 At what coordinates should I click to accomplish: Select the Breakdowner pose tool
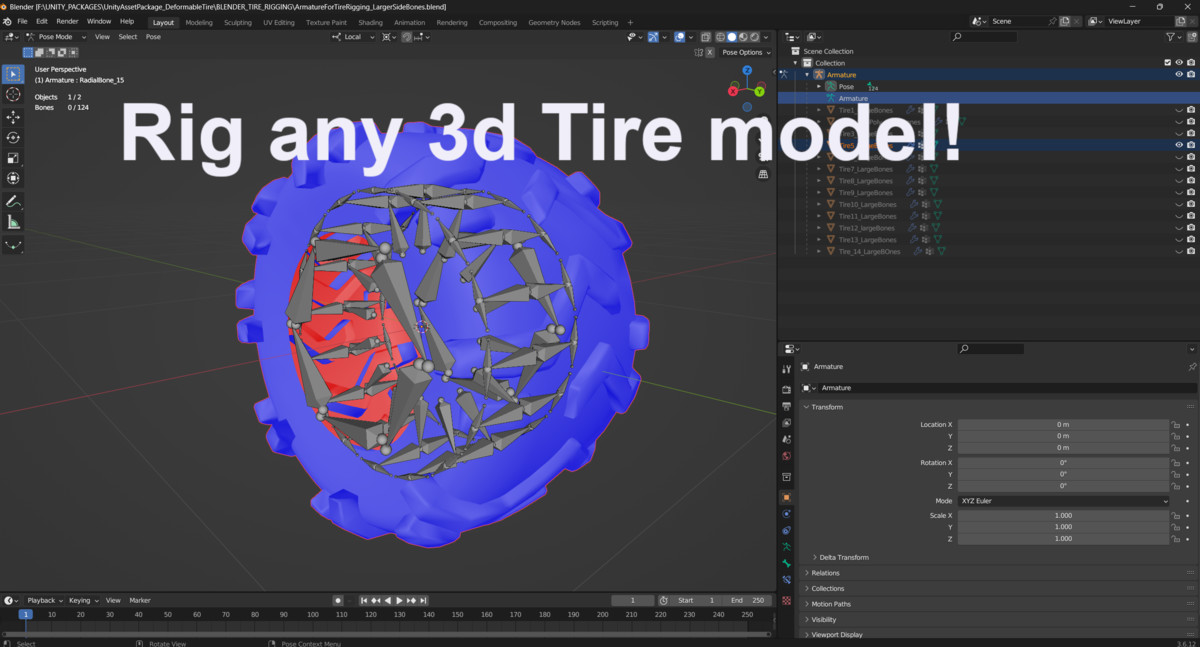click(x=13, y=245)
